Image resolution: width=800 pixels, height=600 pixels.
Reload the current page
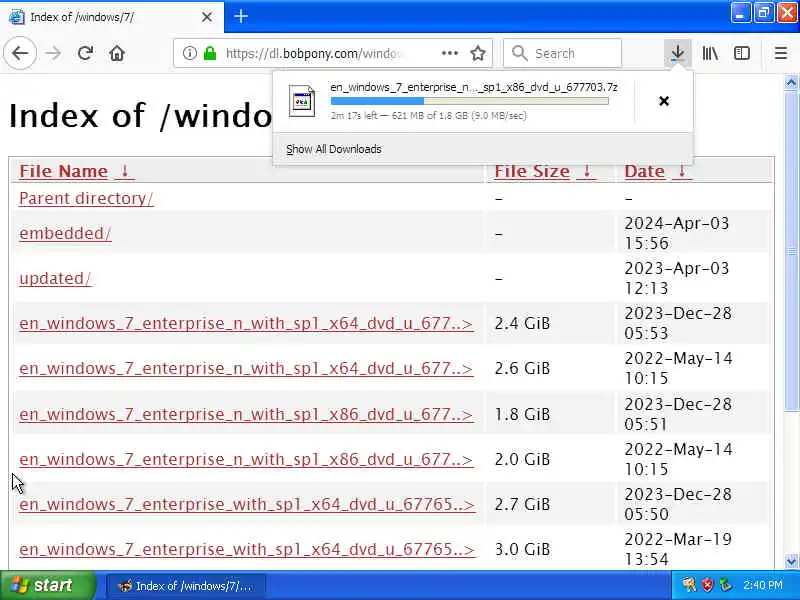pos(85,53)
